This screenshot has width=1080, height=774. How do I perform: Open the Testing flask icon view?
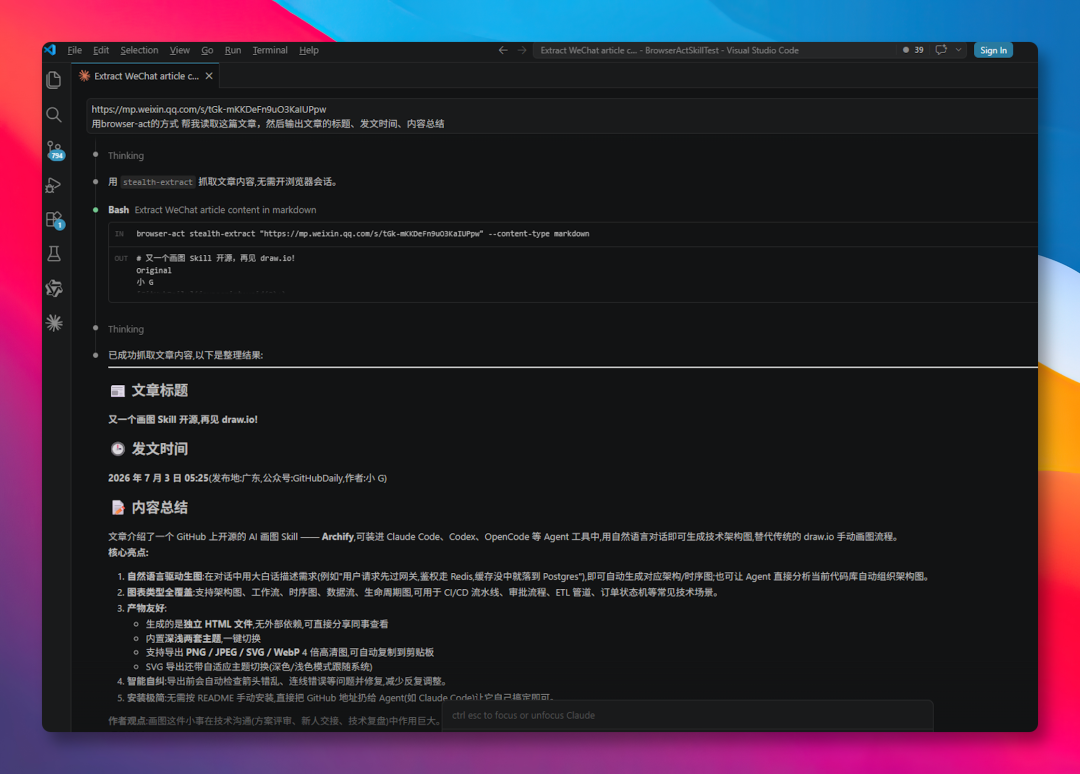pos(54,254)
